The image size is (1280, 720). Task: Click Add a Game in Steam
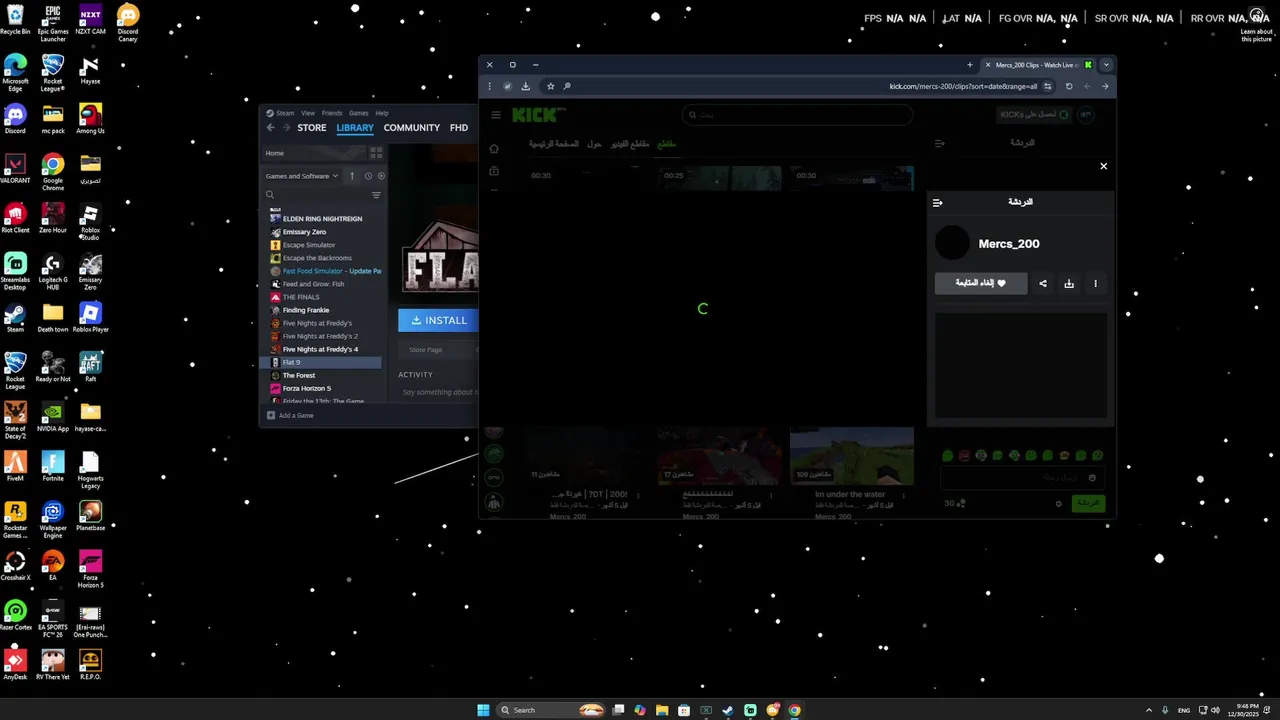point(290,415)
